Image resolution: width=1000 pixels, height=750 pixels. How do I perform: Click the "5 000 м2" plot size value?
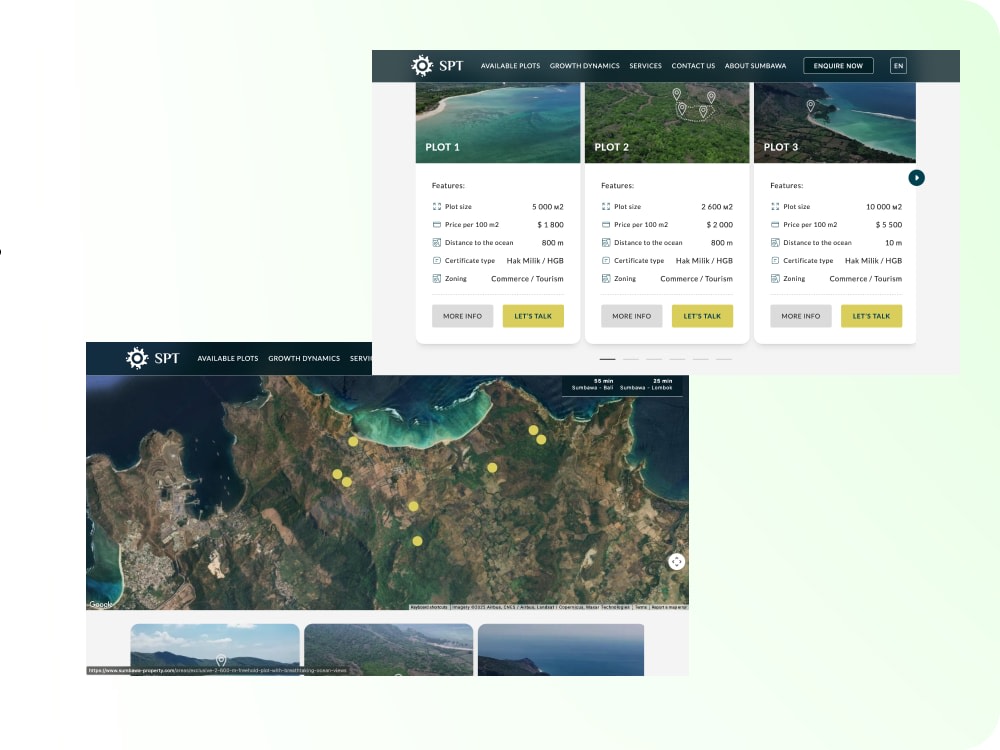(x=548, y=207)
